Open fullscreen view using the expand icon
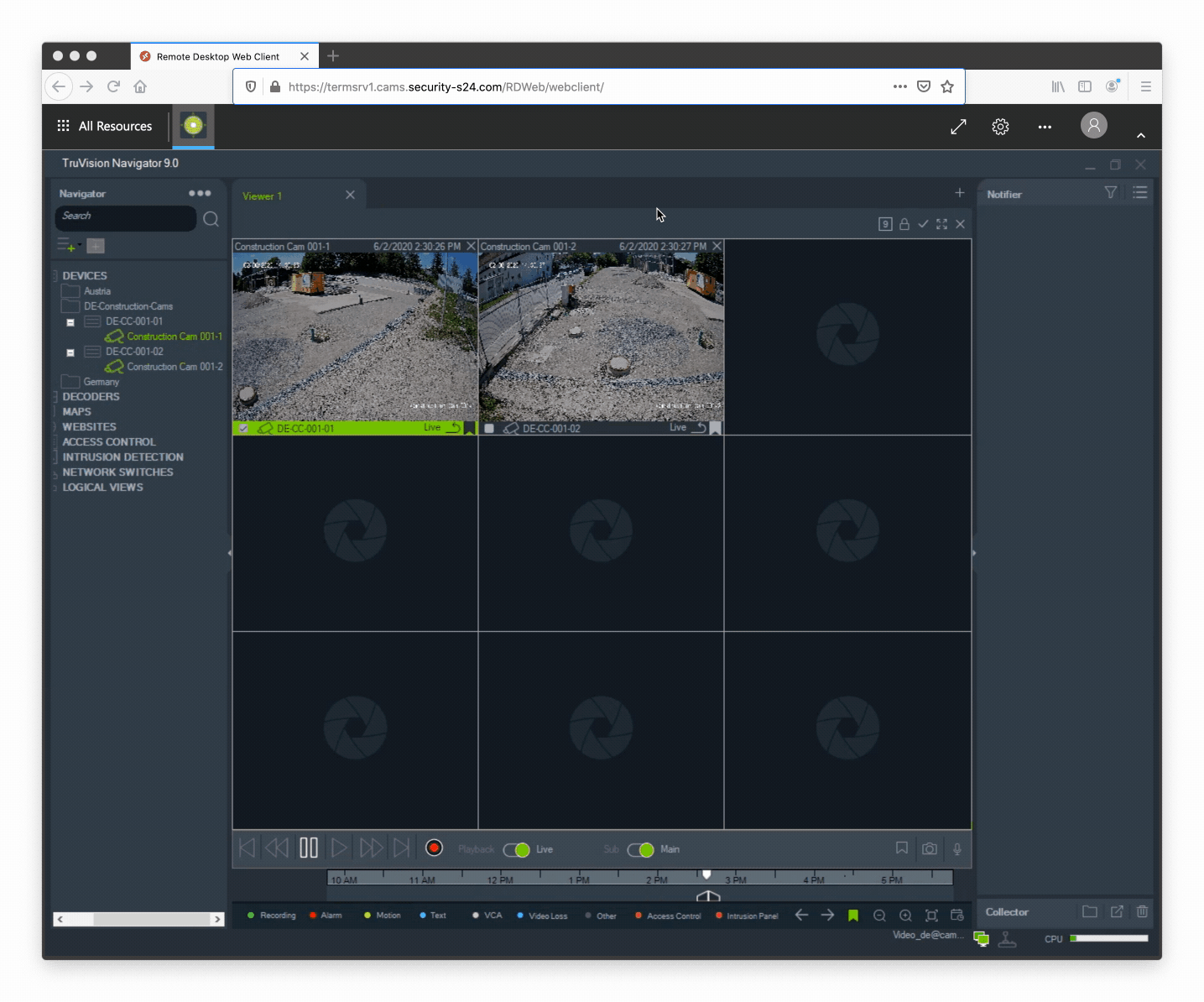Viewport: 1204px width, 1002px height. tap(941, 224)
